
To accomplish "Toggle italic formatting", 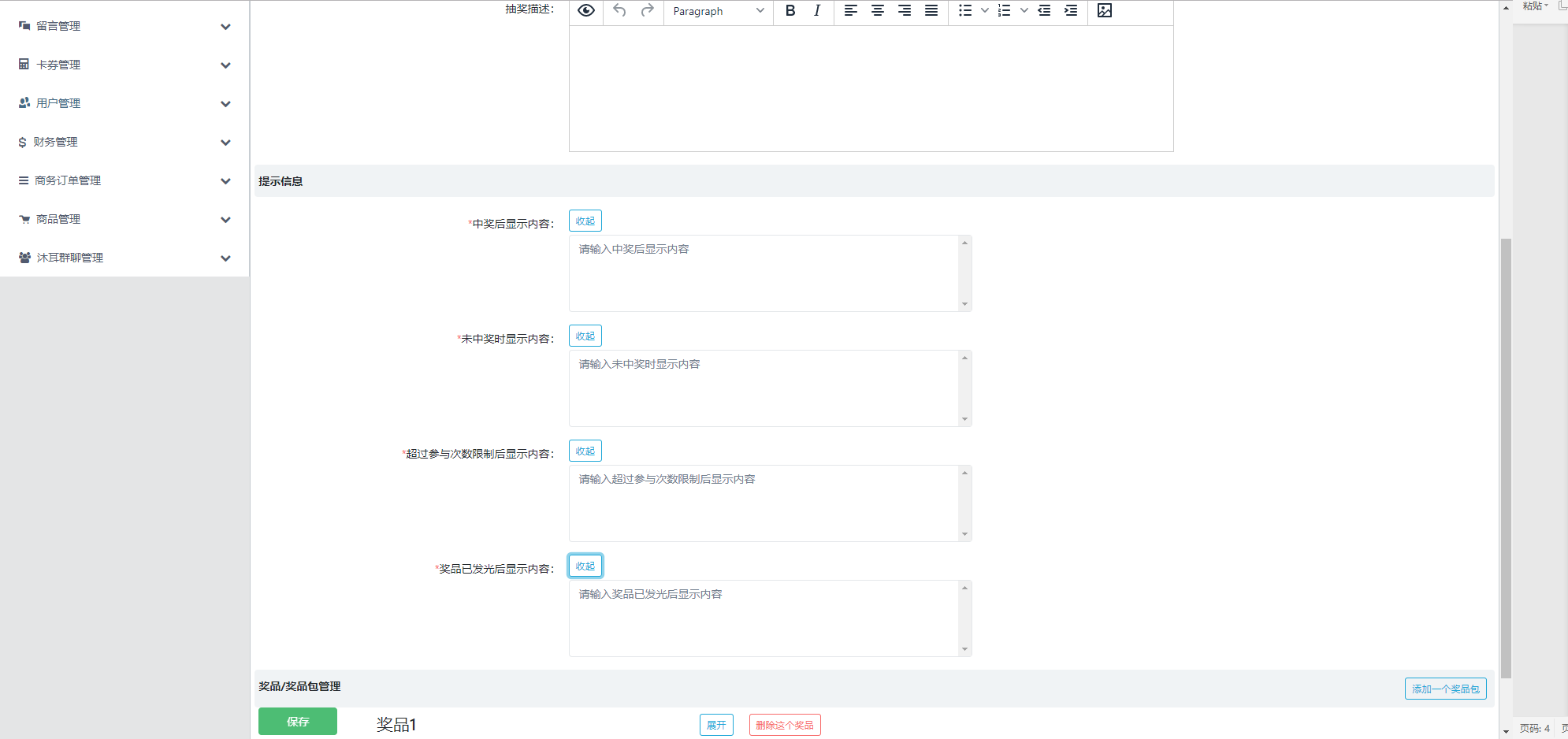I will point(817,11).
